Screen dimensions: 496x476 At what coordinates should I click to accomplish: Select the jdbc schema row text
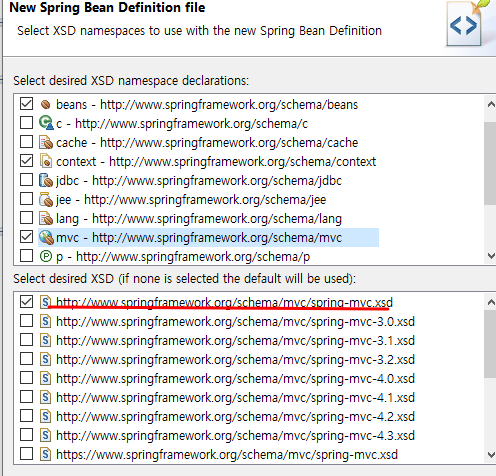click(199, 181)
